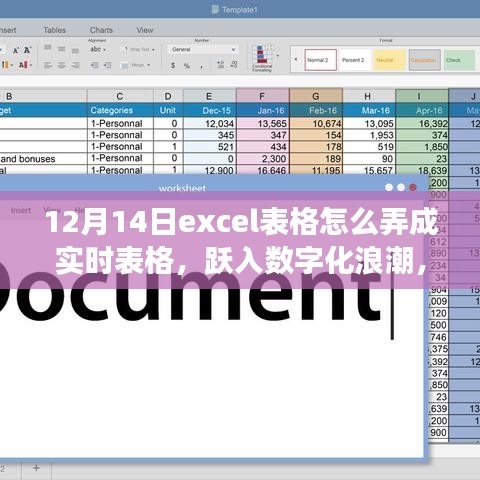The height and width of the screenshot is (480, 480).
Task: Select the cell containing 1,953
Action: (368, 135)
